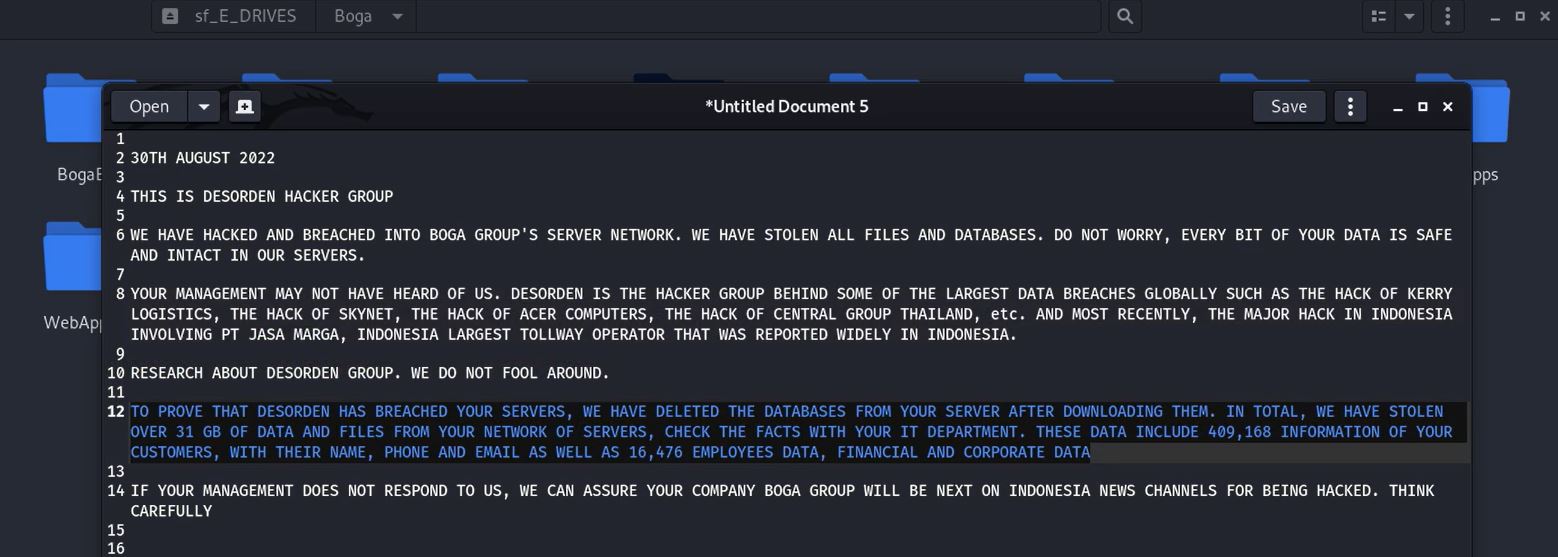Maximize the Untitled Document 5 window

(x=1422, y=107)
